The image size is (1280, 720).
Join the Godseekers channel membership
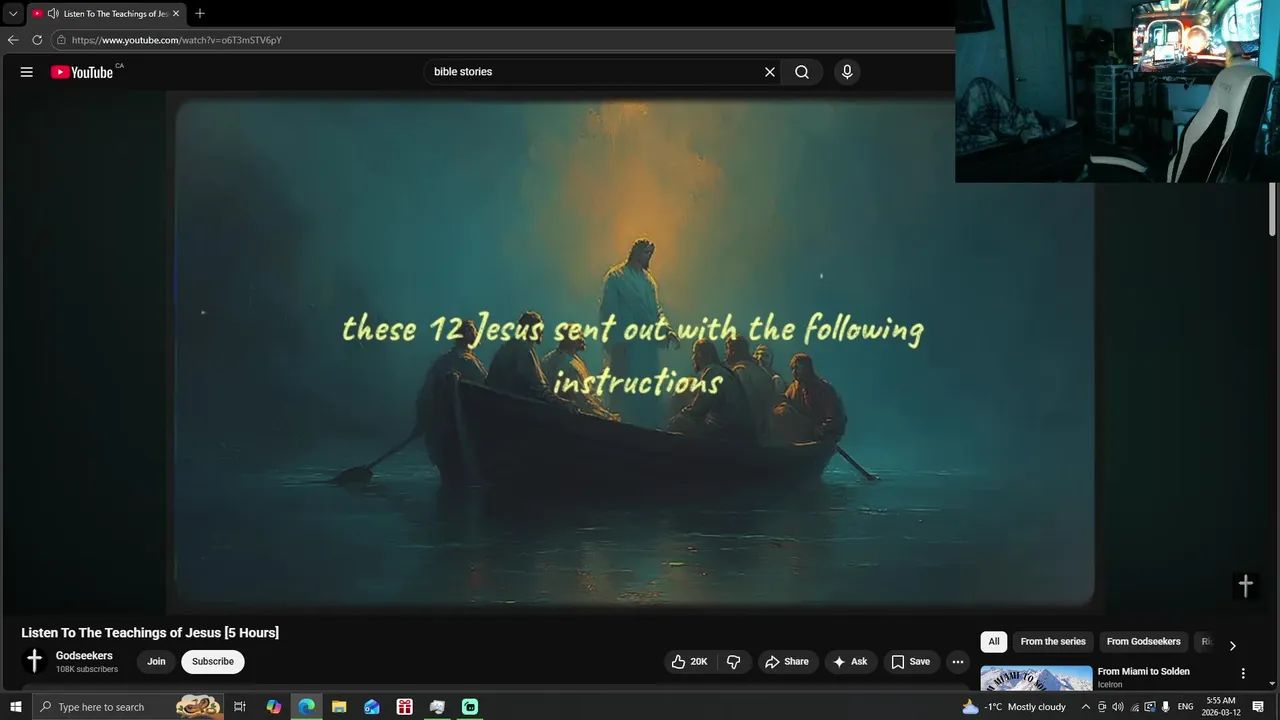[156, 662]
